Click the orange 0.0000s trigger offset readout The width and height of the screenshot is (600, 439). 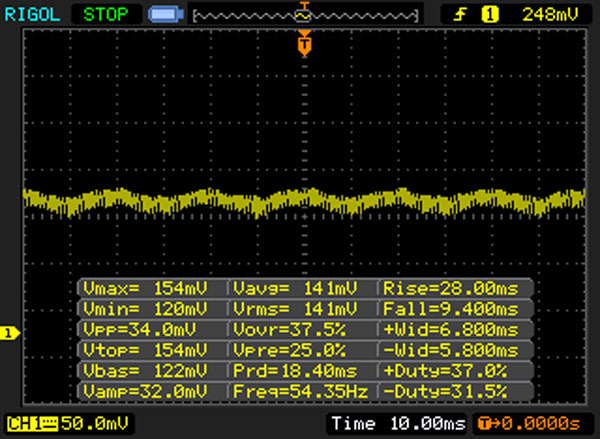point(530,424)
